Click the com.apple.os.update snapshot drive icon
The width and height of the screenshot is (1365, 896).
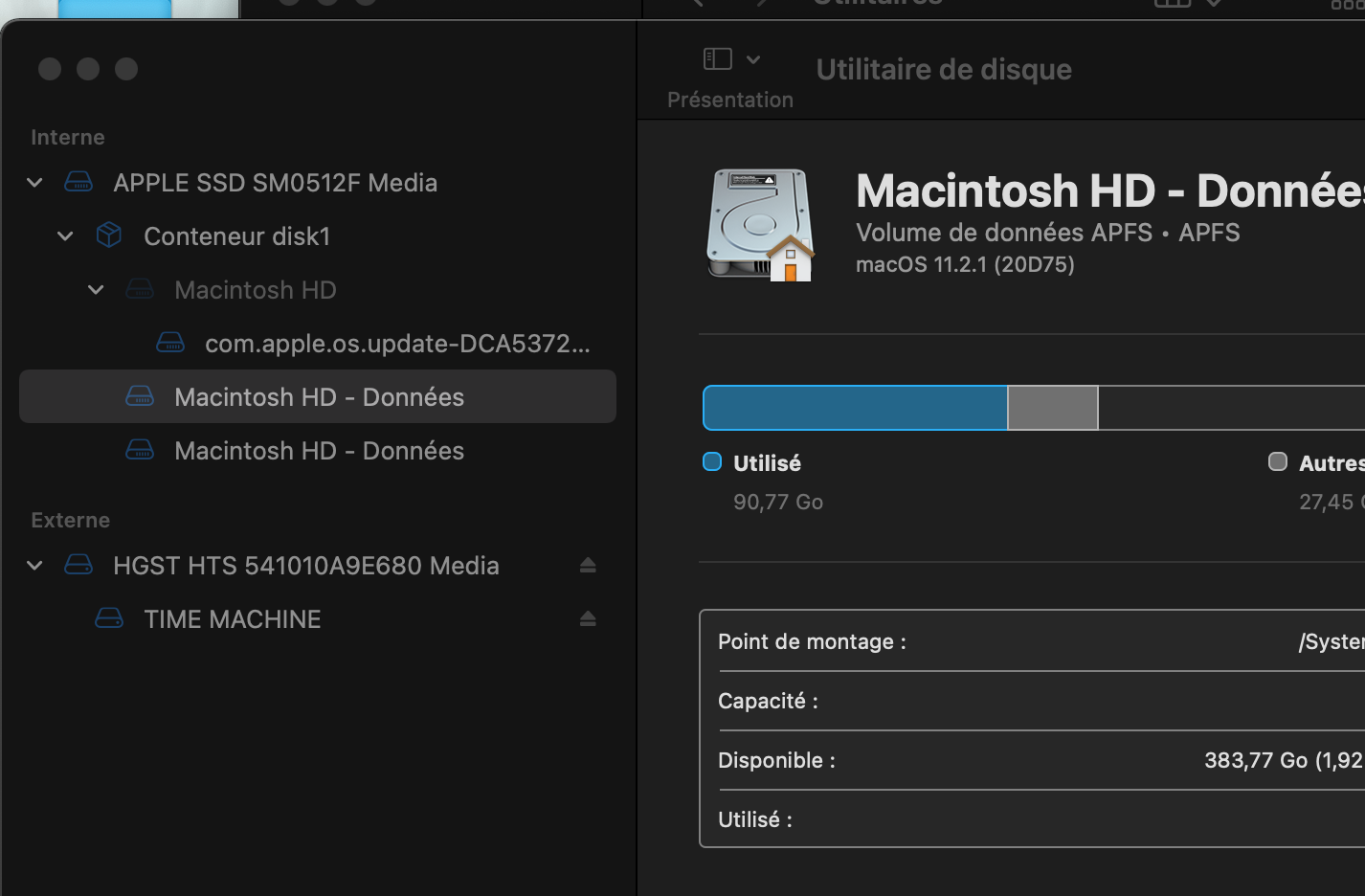pyautogui.click(x=170, y=343)
